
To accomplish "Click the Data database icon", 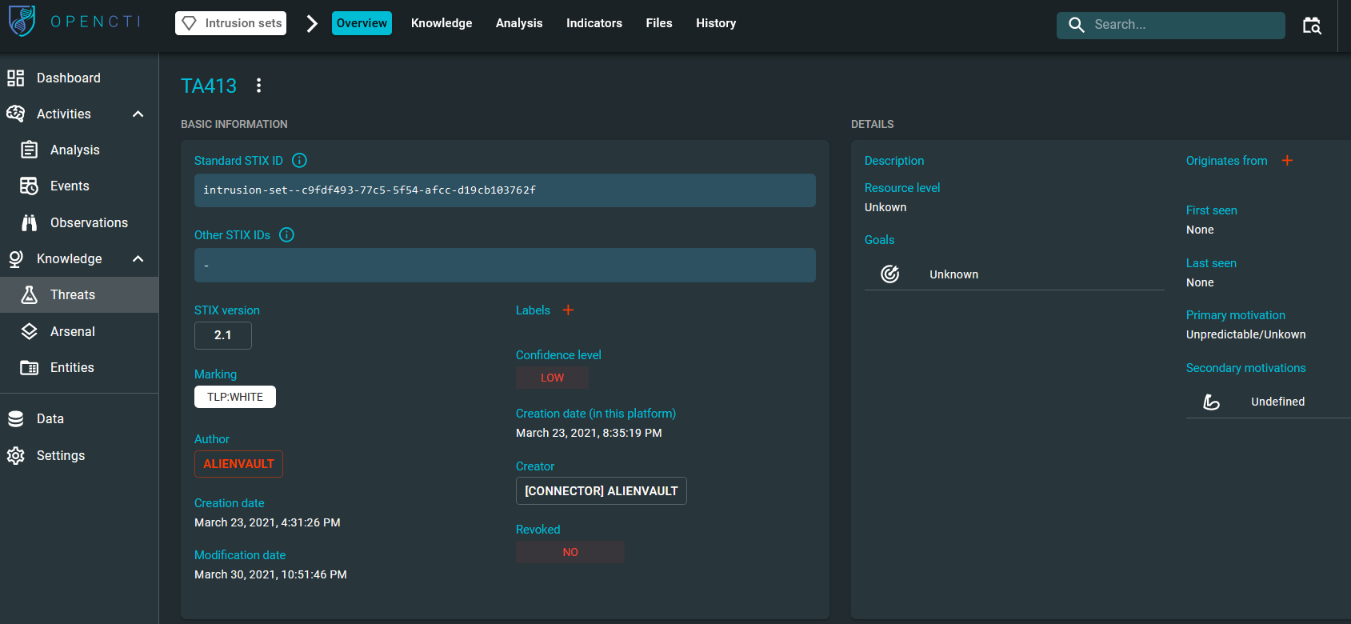I will point(16,419).
